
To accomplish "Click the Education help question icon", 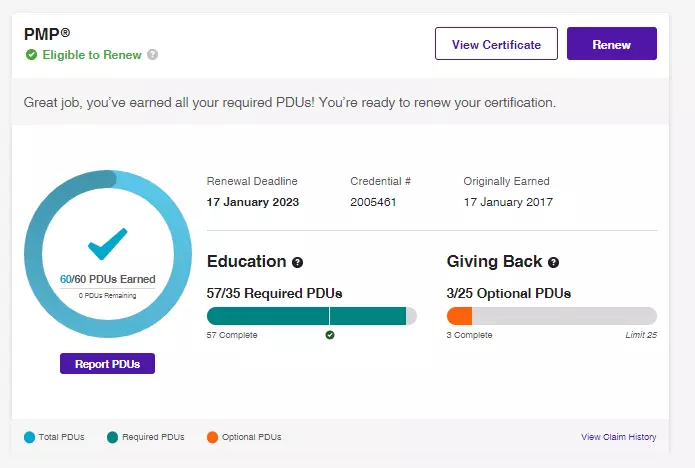I will (297, 262).
